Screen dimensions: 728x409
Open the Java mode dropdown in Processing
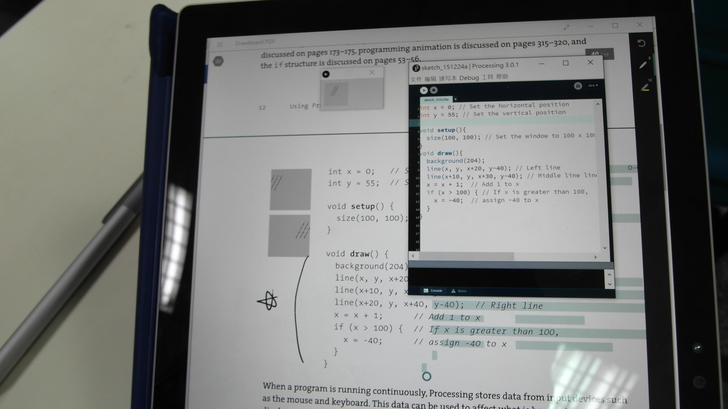coord(593,85)
